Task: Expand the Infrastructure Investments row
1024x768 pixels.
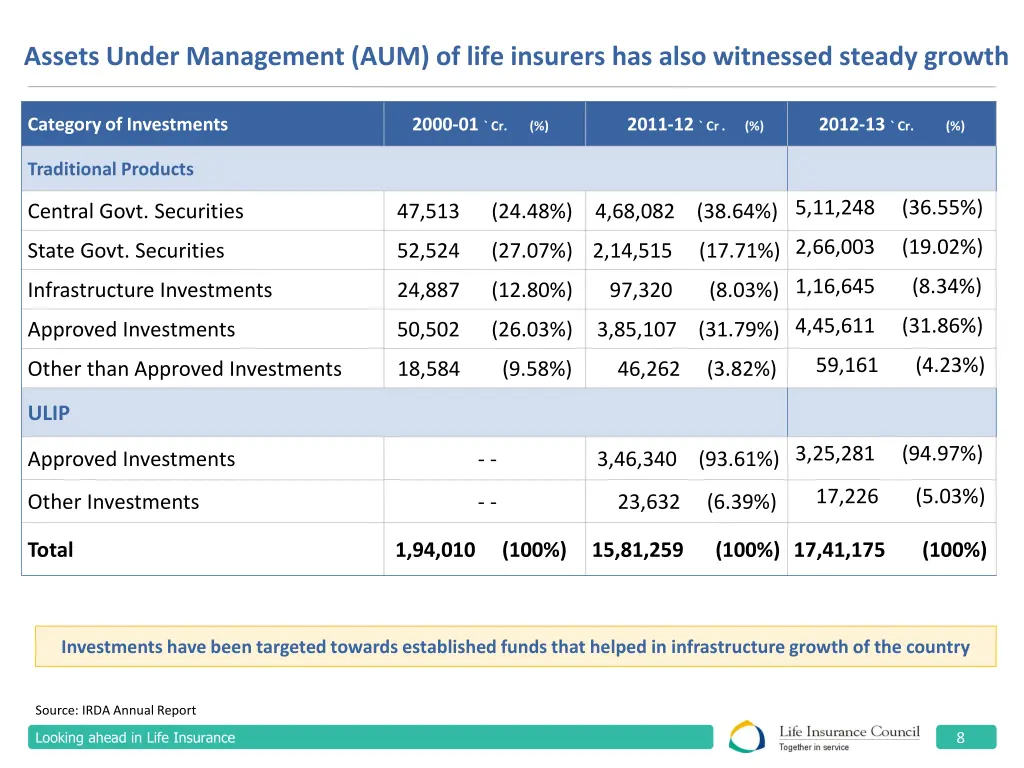Action: click(x=150, y=290)
